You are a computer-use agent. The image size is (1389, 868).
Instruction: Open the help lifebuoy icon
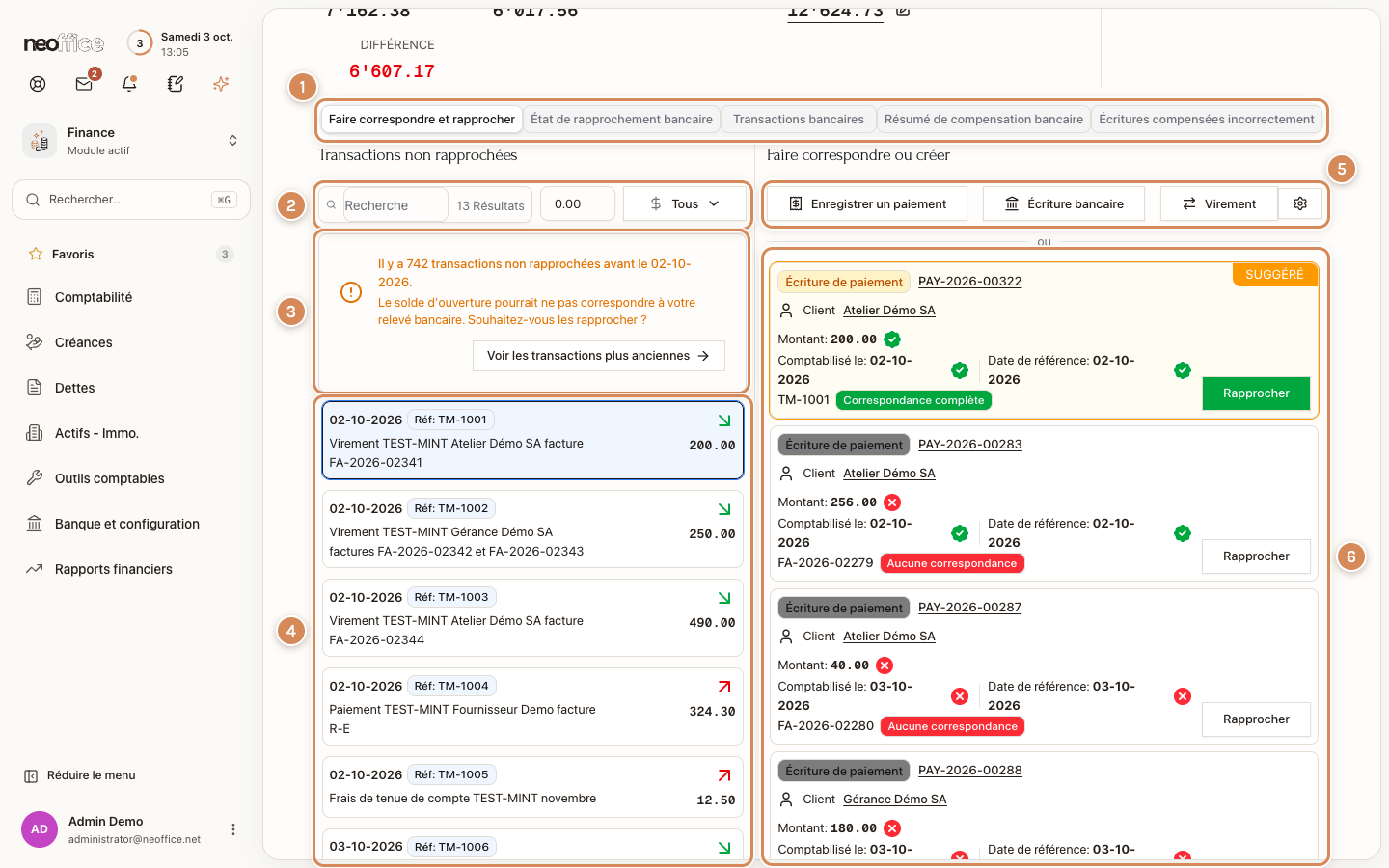click(x=38, y=84)
